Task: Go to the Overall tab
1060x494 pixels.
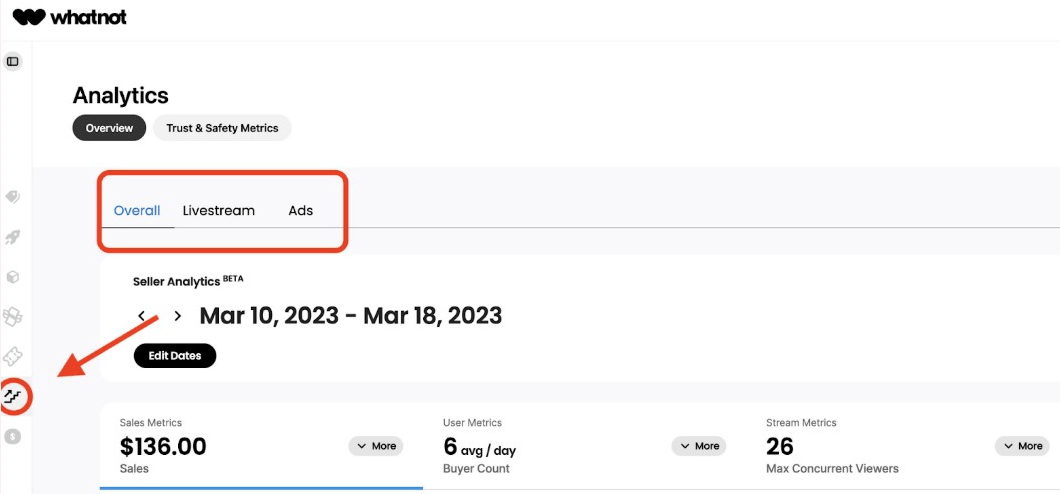Action: point(137,211)
